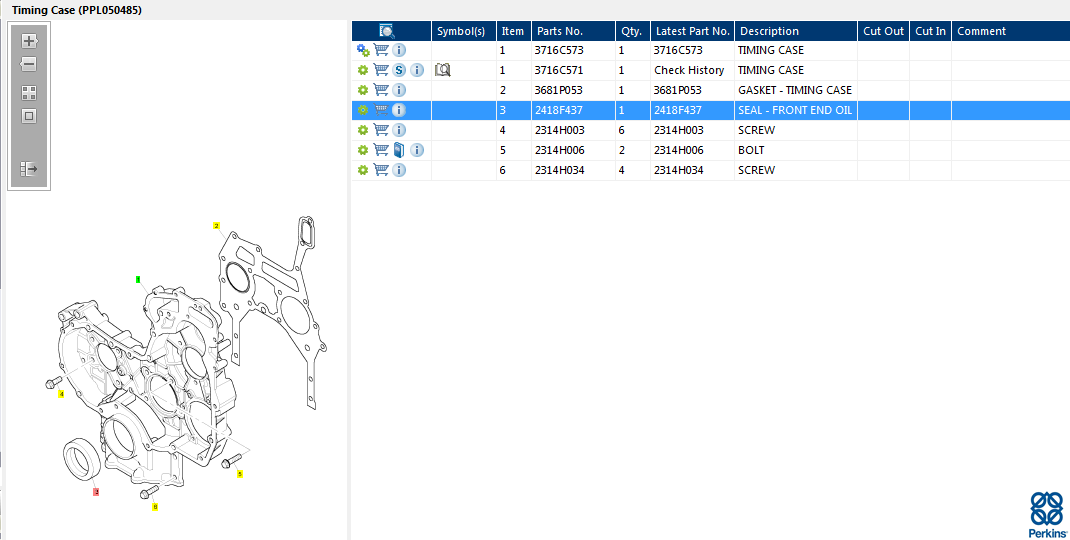1070x540 pixels.
Task: Click the S supersession icon for 3716C571
Action: click(x=399, y=70)
